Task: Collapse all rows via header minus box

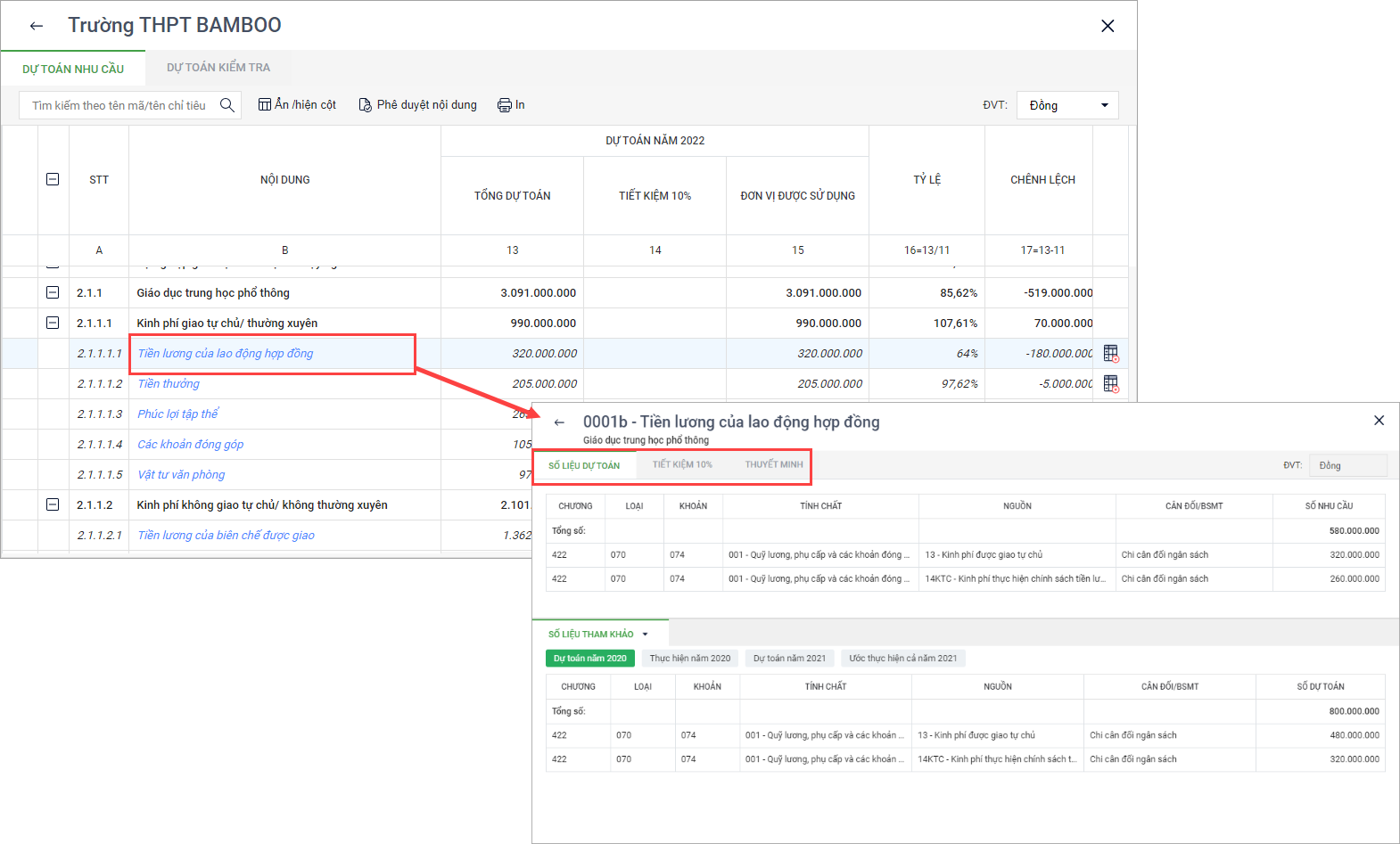Action: point(53,179)
